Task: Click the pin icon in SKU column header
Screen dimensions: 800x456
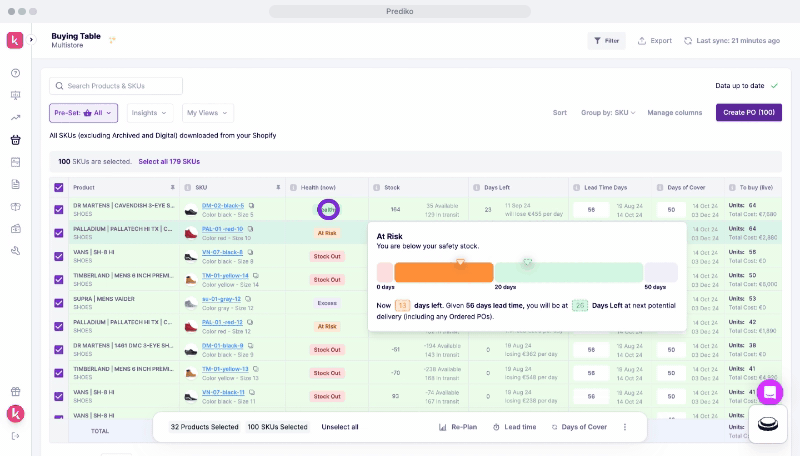Action: 278,188
